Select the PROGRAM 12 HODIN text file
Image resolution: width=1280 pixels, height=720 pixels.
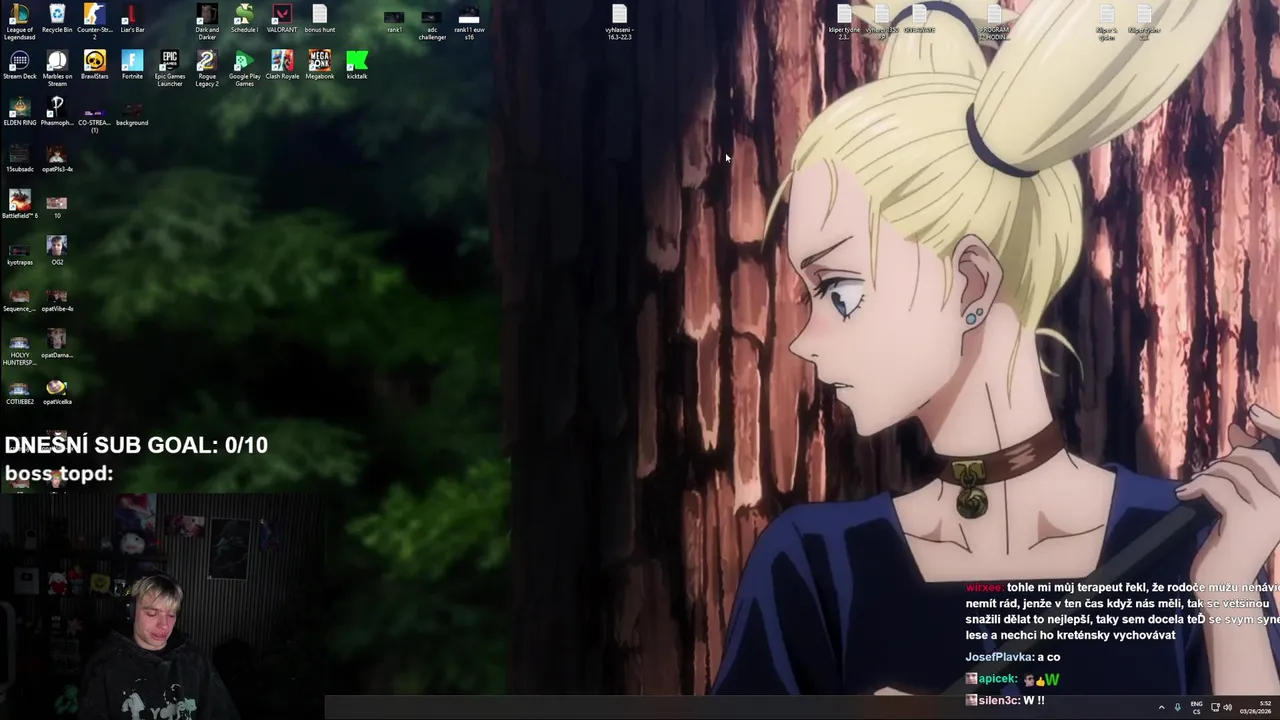(994, 22)
